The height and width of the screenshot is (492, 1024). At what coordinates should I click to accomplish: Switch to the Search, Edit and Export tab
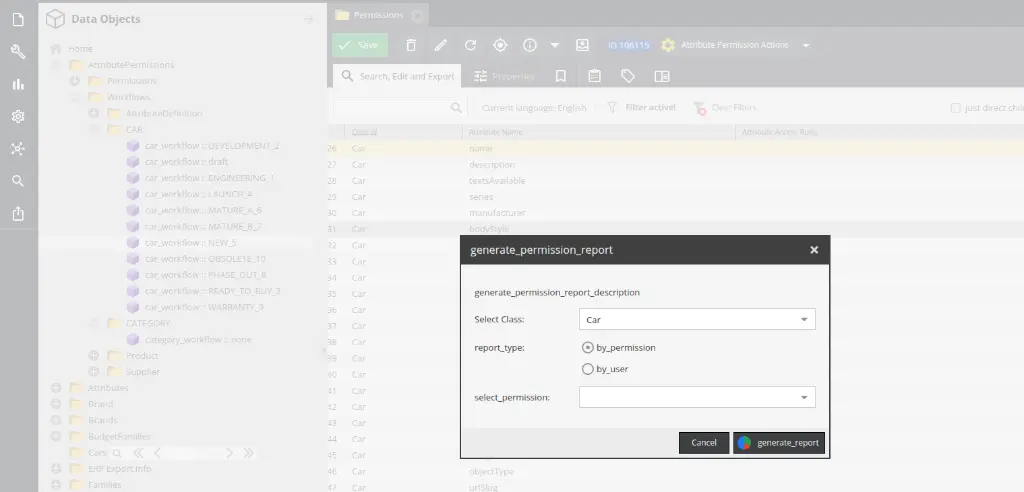coord(397,76)
